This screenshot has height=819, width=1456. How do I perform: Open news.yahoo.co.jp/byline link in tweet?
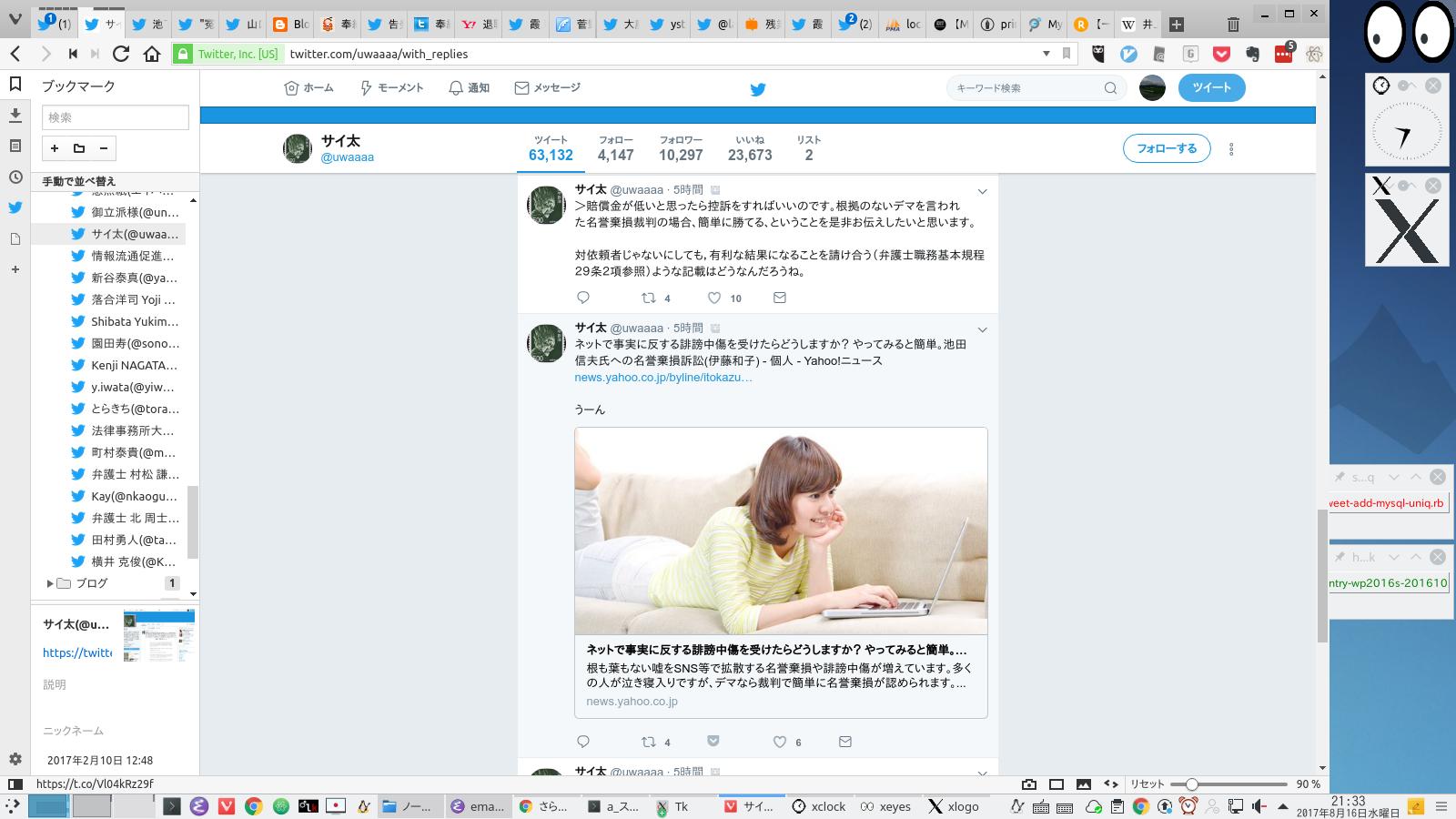(x=663, y=377)
